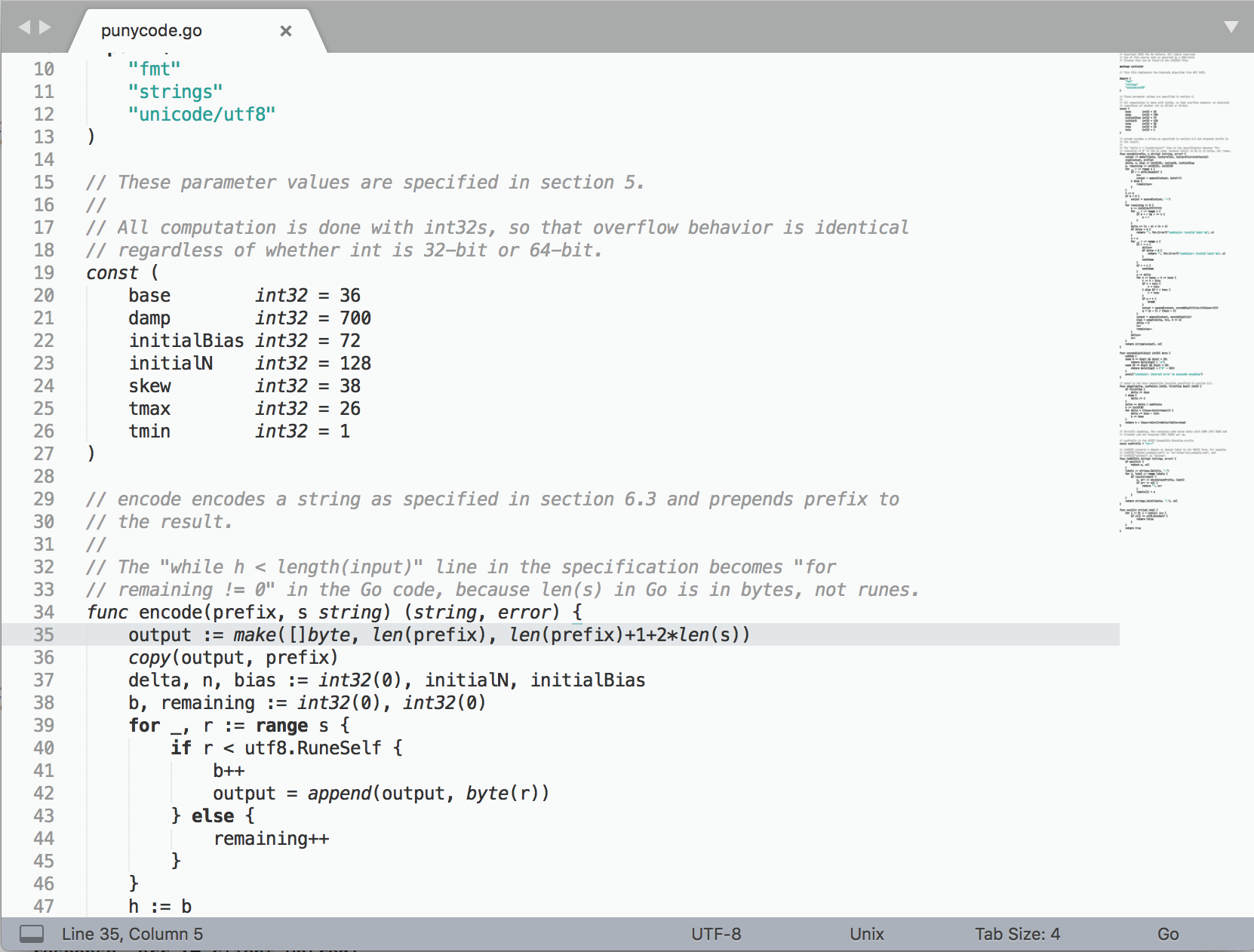Click the comment mentioning section 6.3
This screenshot has height=952, width=1254.
(493, 499)
